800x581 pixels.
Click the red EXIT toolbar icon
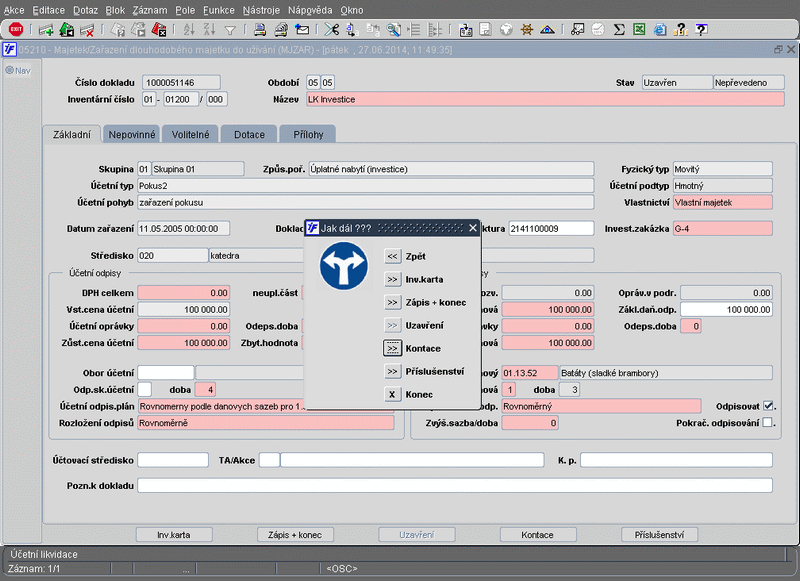(15, 30)
